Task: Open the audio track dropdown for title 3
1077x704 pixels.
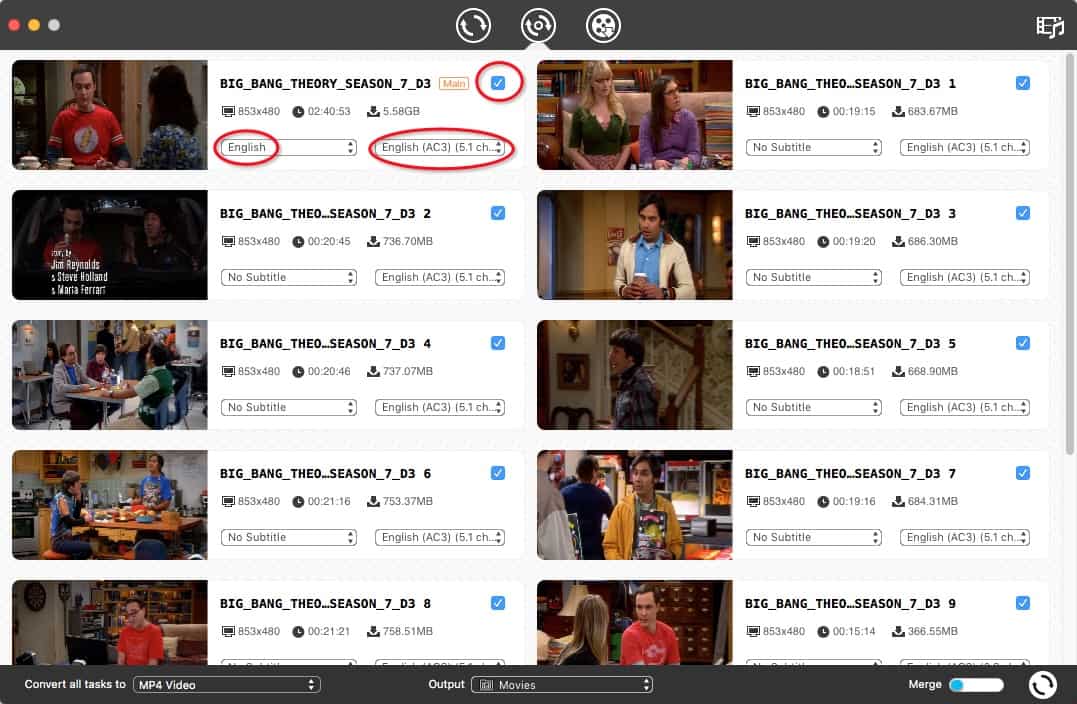Action: pyautogui.click(x=964, y=277)
